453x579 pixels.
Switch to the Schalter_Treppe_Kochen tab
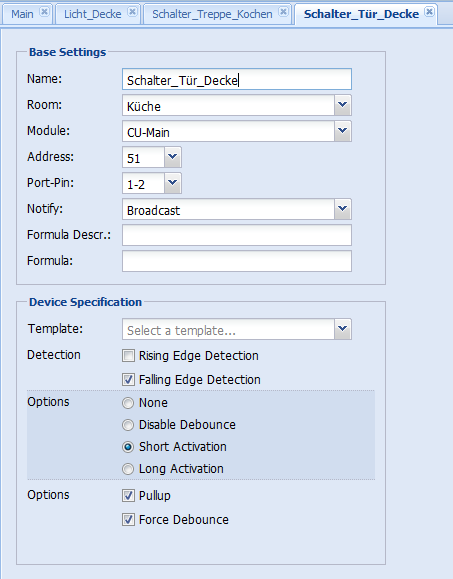point(212,14)
